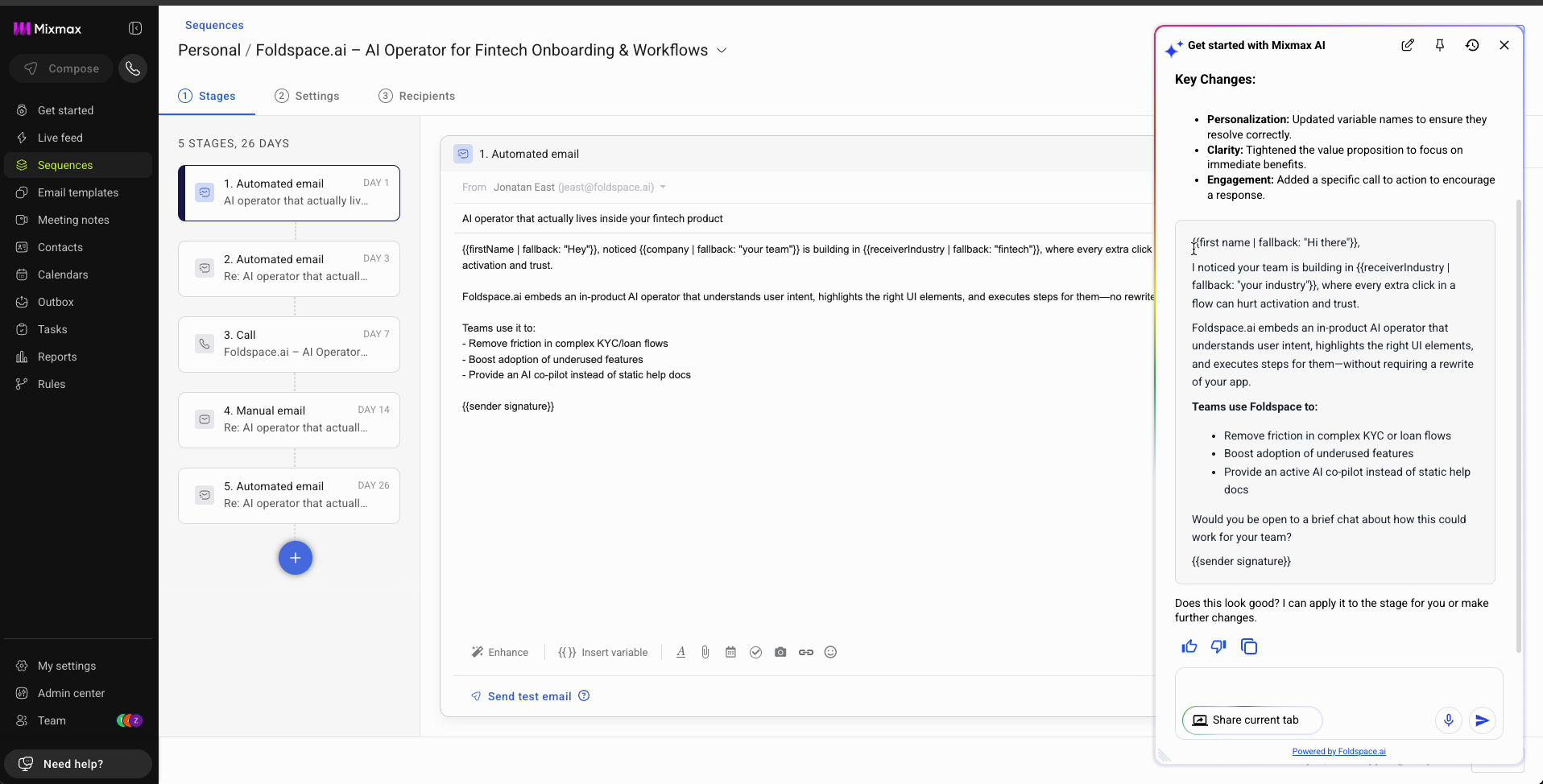This screenshot has width=1543, height=784.
Task: Select stage 1 Automated email Day 1
Action: [x=289, y=193]
